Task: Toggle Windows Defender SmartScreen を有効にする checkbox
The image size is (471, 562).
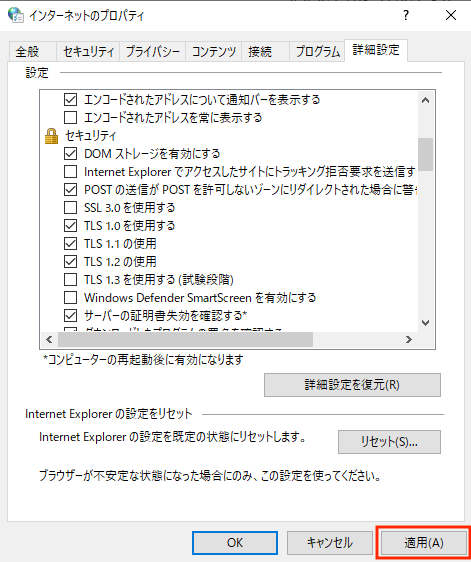Action: tap(70, 297)
